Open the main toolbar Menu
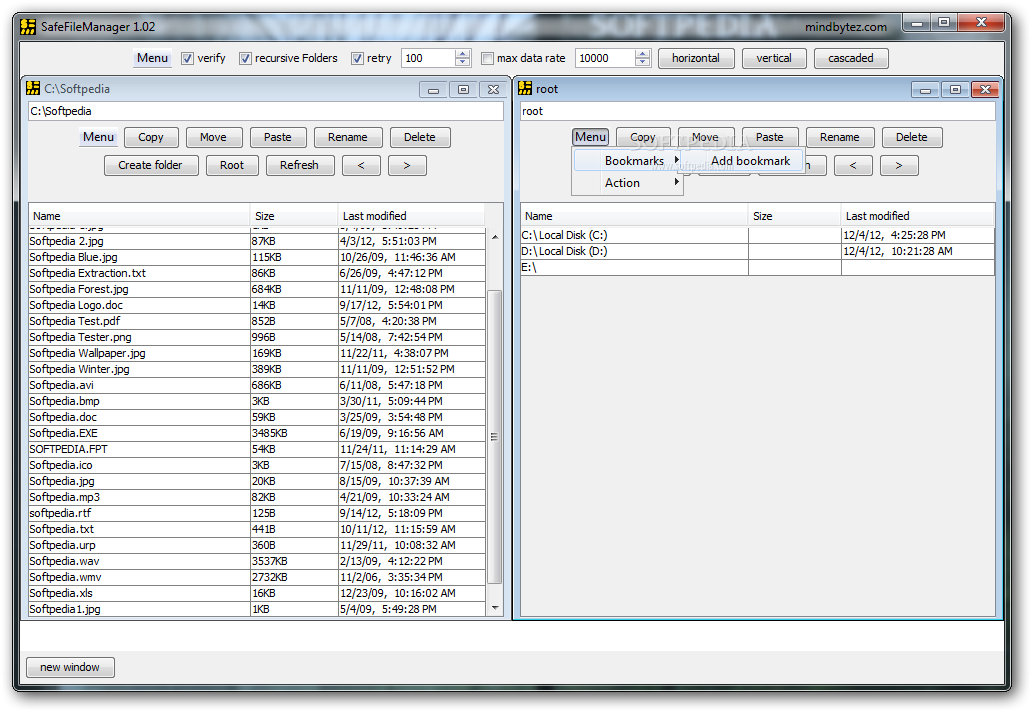1032x712 pixels. coord(152,58)
